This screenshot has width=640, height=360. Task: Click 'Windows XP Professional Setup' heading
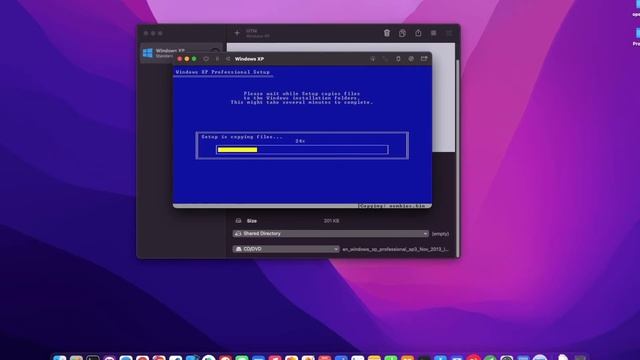[223, 72]
